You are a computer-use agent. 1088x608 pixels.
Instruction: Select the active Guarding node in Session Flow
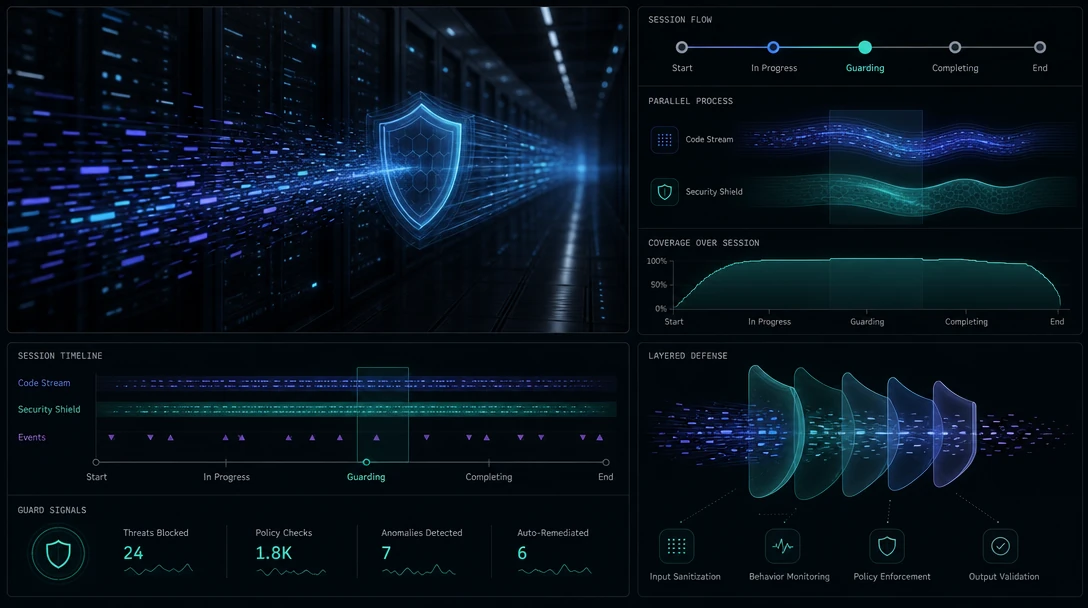click(x=865, y=47)
